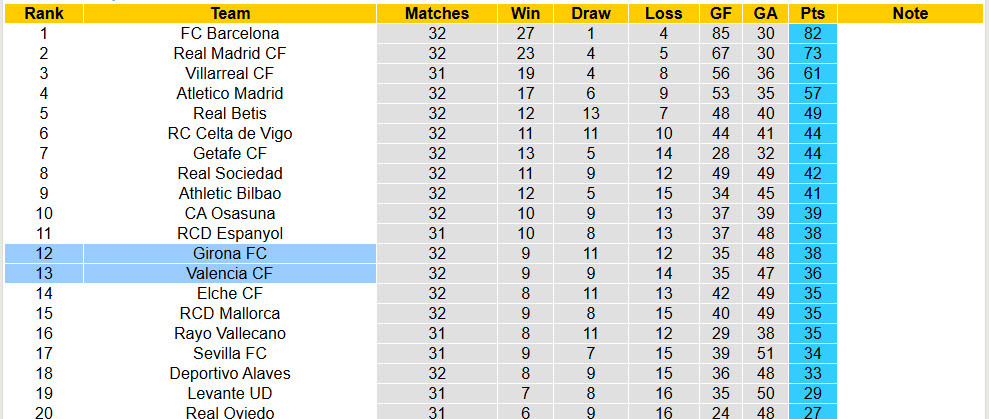The height and width of the screenshot is (419, 989).
Task: Click the Loss column header
Action: [x=664, y=13]
